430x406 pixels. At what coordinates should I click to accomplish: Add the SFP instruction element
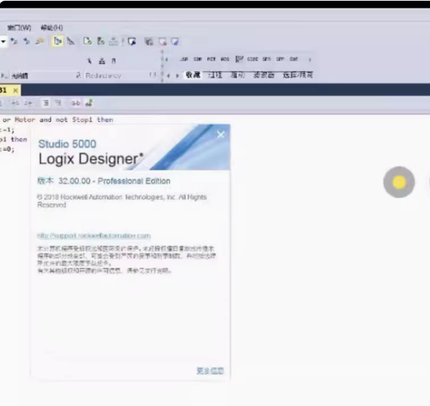280,59
